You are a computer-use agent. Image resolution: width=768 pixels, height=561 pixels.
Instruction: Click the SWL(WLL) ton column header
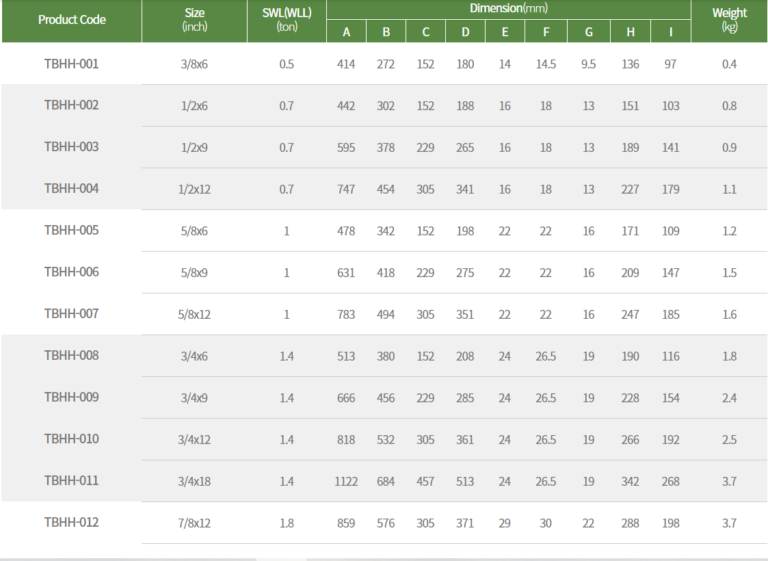point(286,20)
